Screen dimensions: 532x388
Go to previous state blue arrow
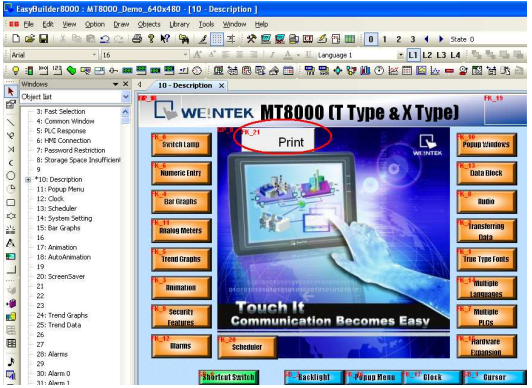[426, 39]
